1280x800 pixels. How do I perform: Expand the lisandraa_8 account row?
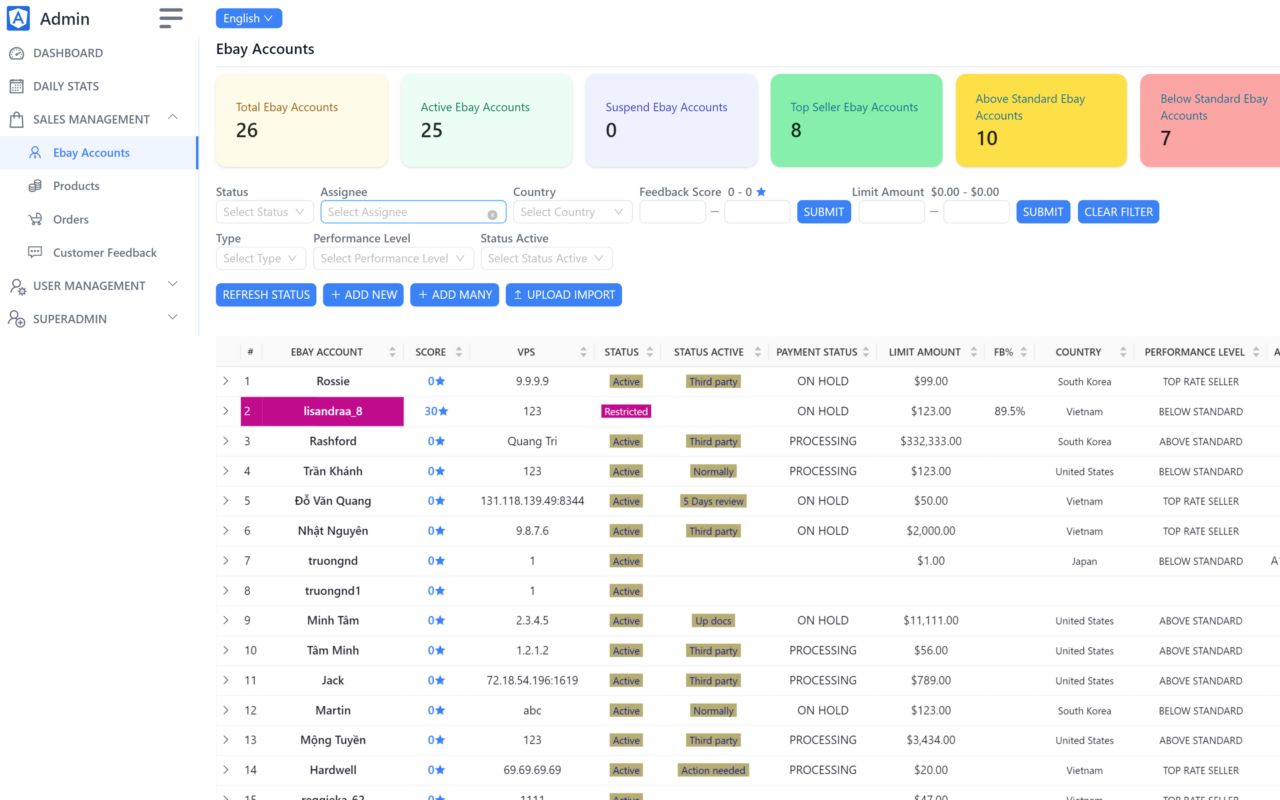pyautogui.click(x=226, y=411)
